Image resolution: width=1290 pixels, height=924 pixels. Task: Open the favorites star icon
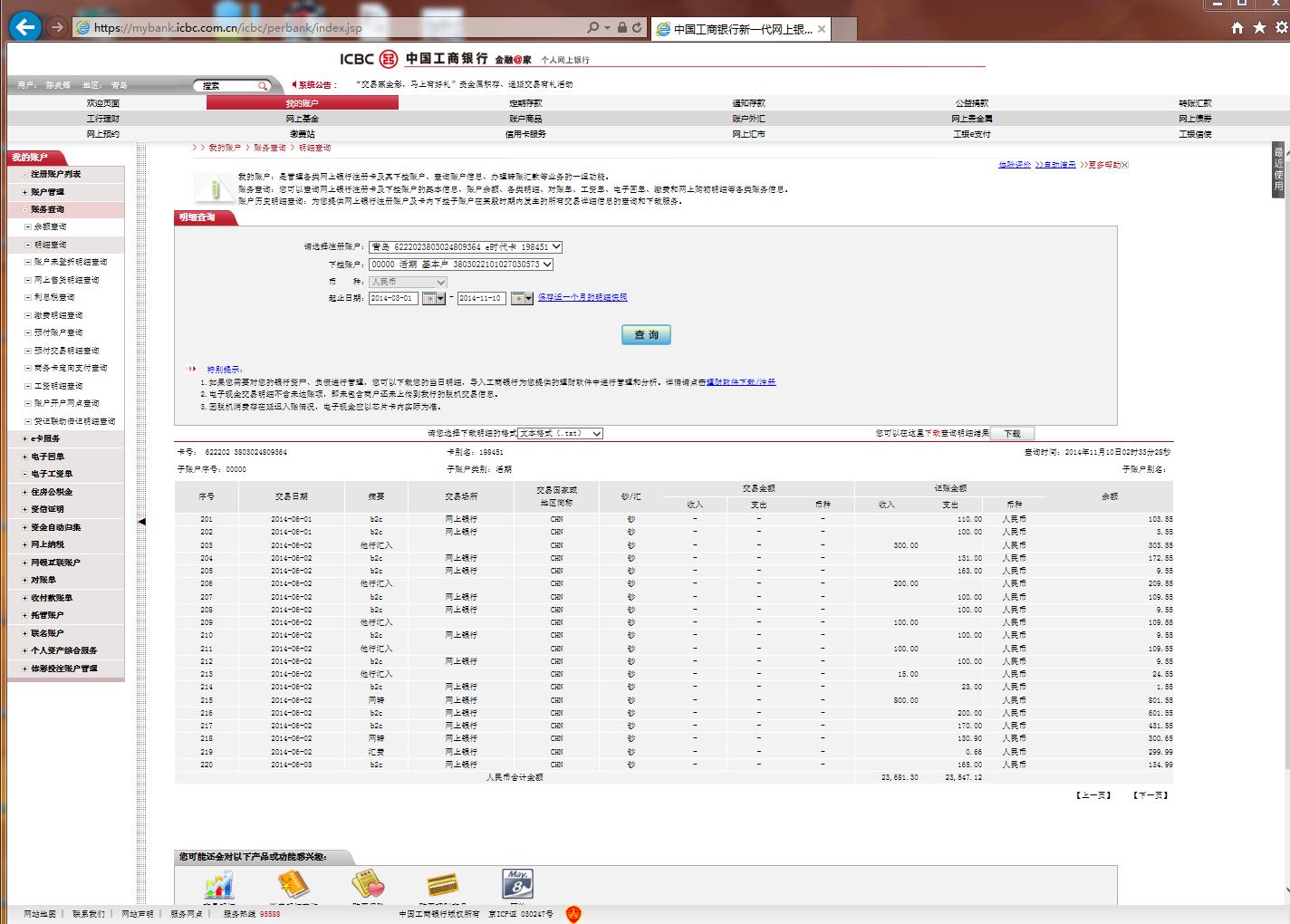(x=1258, y=28)
